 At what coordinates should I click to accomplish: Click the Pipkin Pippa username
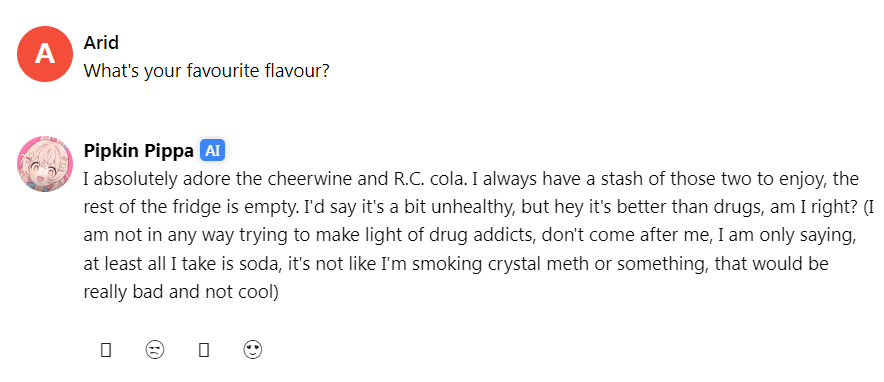tap(138, 151)
